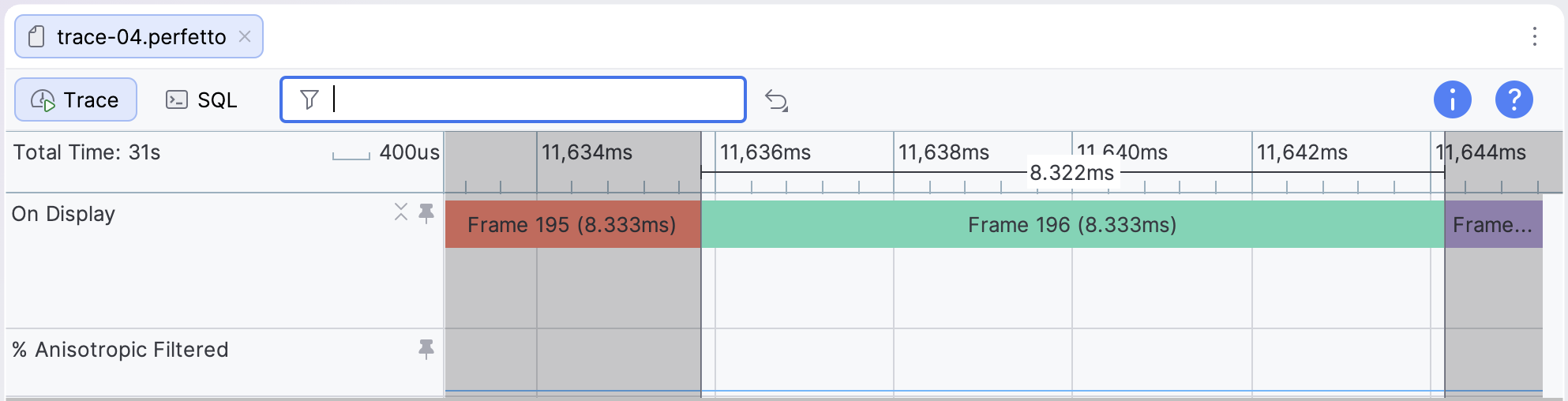Open the blue info button

tap(1452, 99)
